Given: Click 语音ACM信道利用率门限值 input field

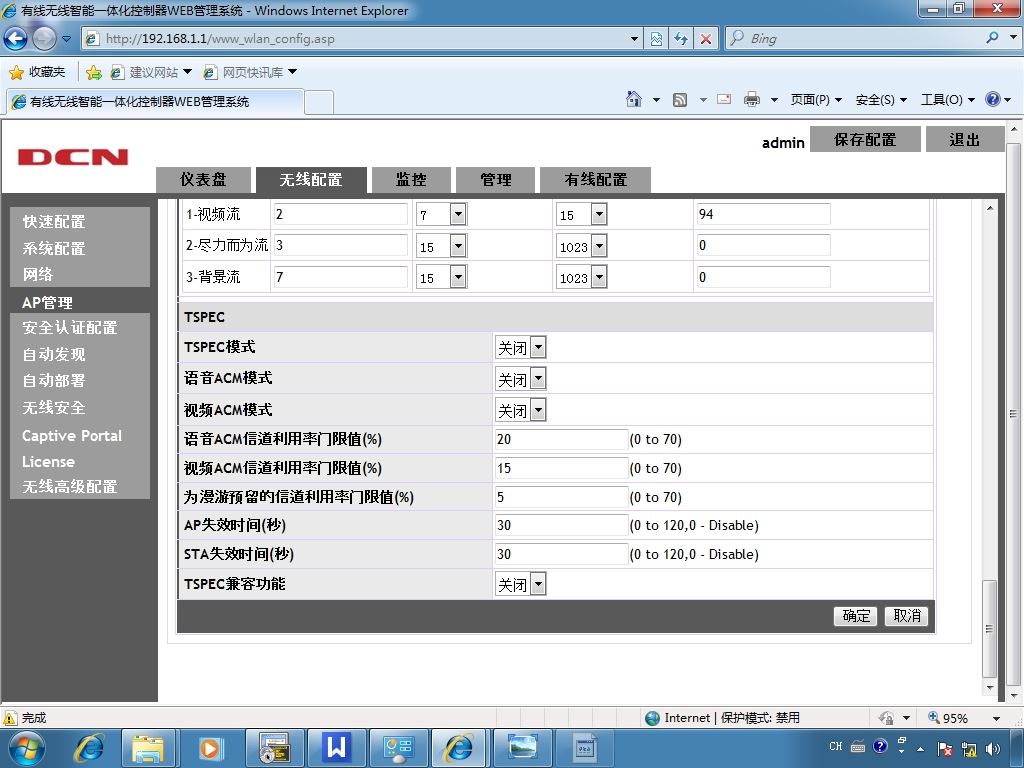Looking at the screenshot, I should pos(562,440).
